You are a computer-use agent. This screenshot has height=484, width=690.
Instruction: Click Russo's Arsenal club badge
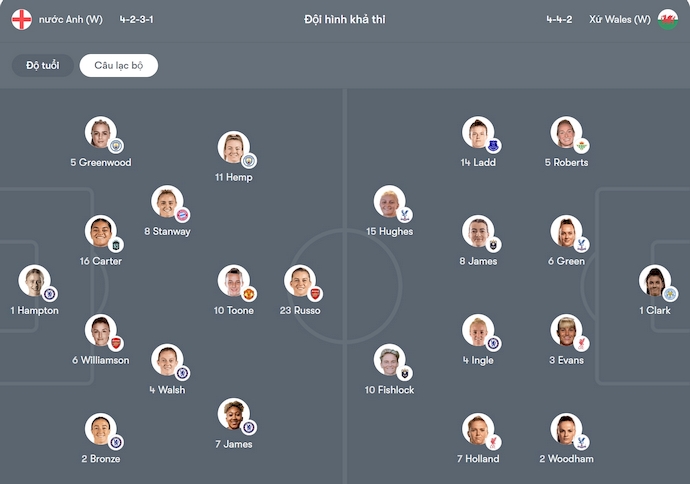click(x=315, y=294)
